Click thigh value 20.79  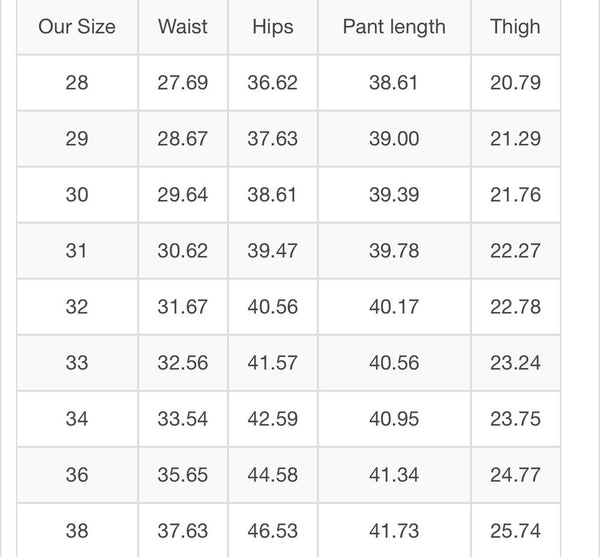(515, 83)
